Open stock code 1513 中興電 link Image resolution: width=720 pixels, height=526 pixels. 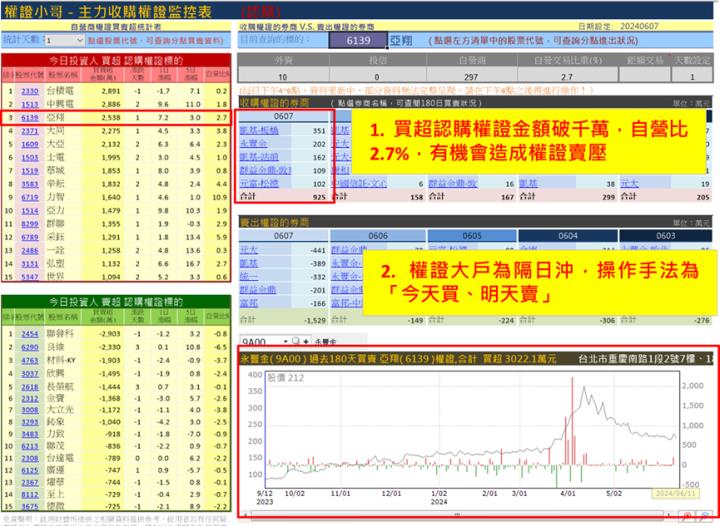pyautogui.click(x=30, y=104)
